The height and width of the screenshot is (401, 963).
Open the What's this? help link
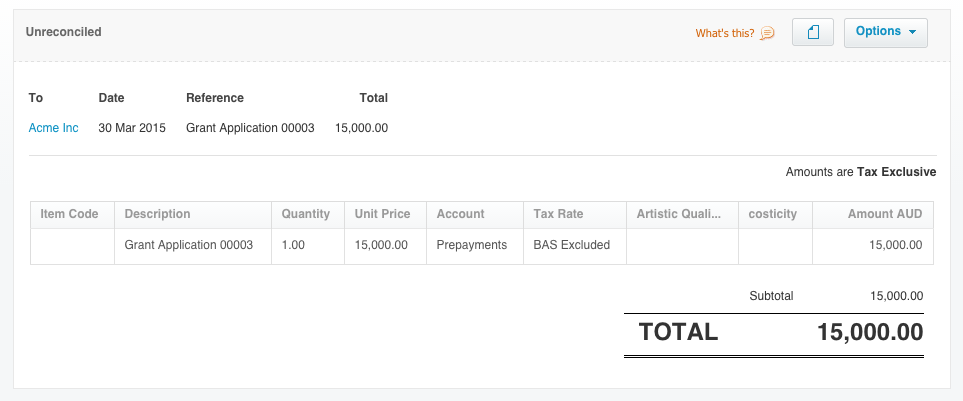click(x=725, y=33)
